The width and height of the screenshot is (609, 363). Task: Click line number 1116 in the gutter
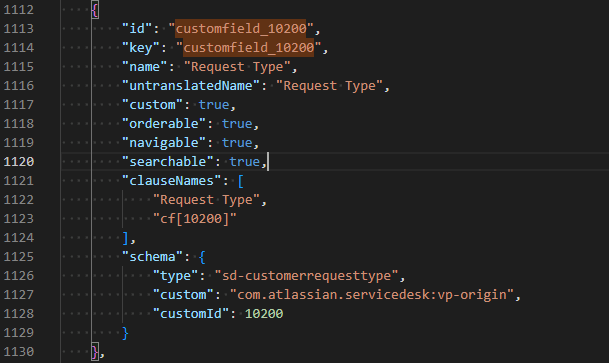pyautogui.click(x=19, y=85)
